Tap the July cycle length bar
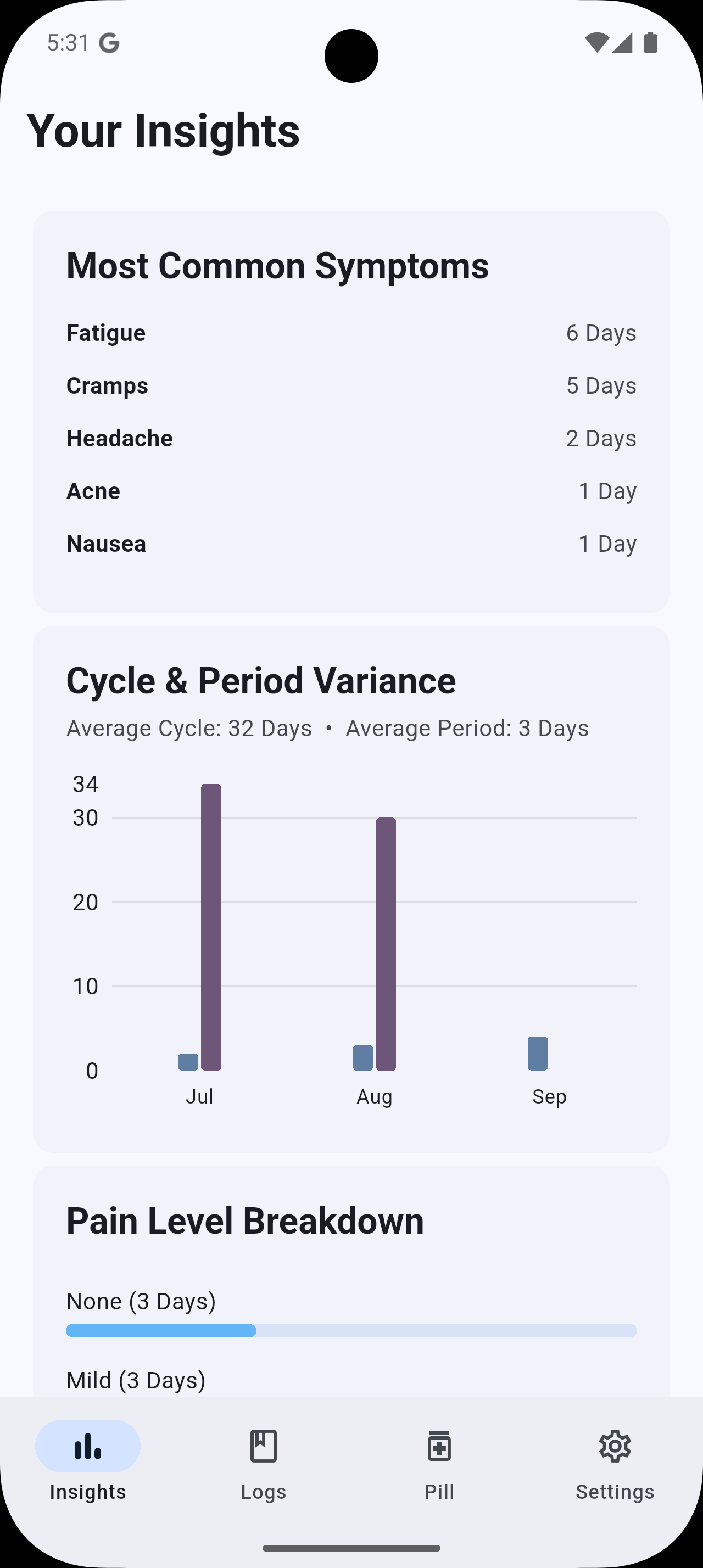The image size is (703, 1568). 210,926
